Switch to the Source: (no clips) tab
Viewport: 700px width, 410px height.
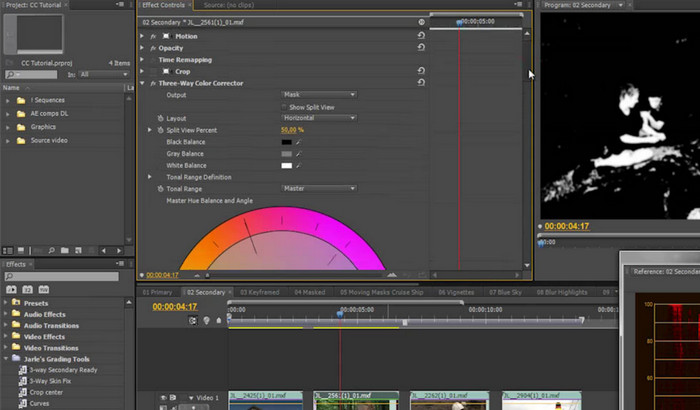(x=229, y=5)
